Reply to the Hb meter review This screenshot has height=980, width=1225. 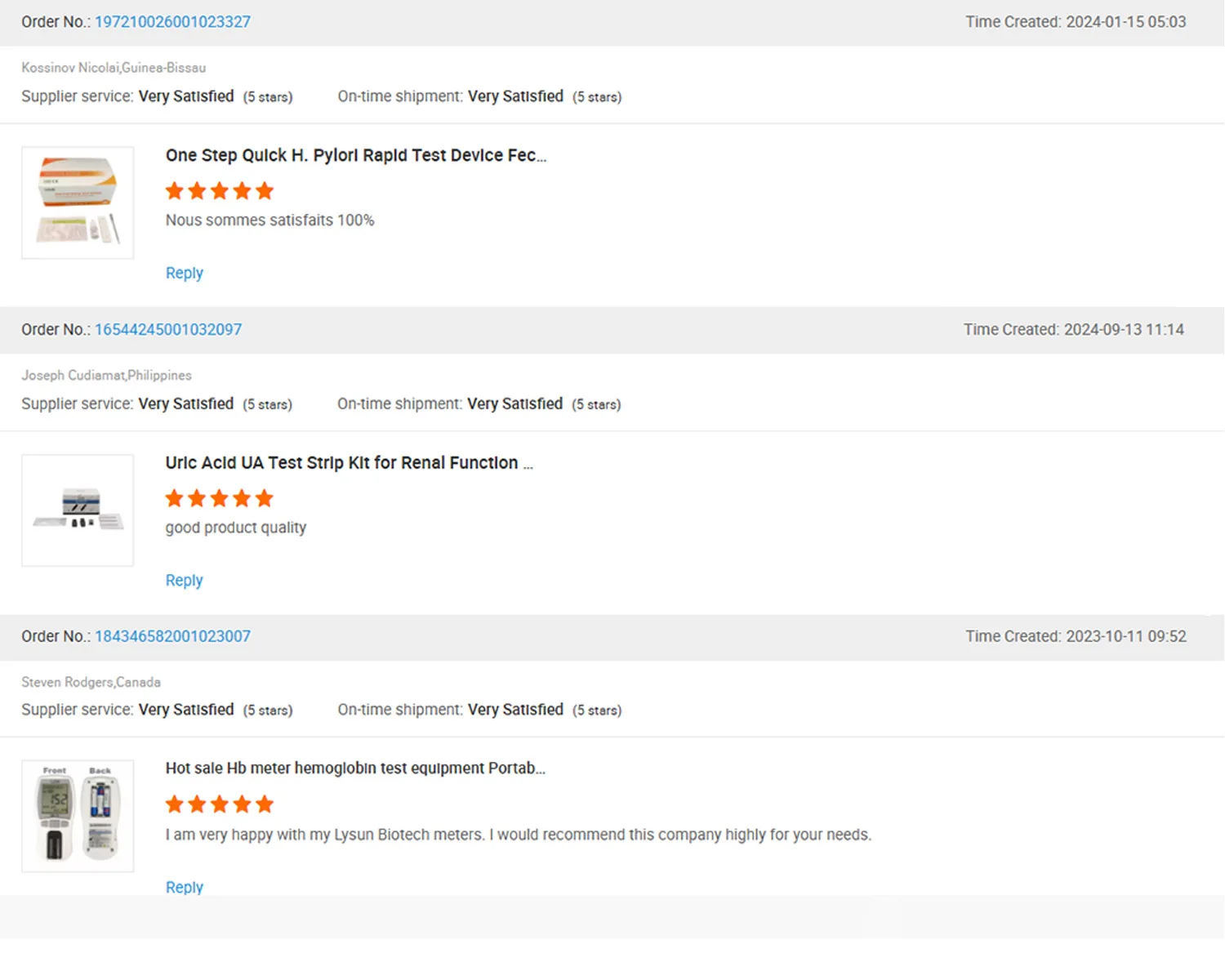tap(184, 888)
